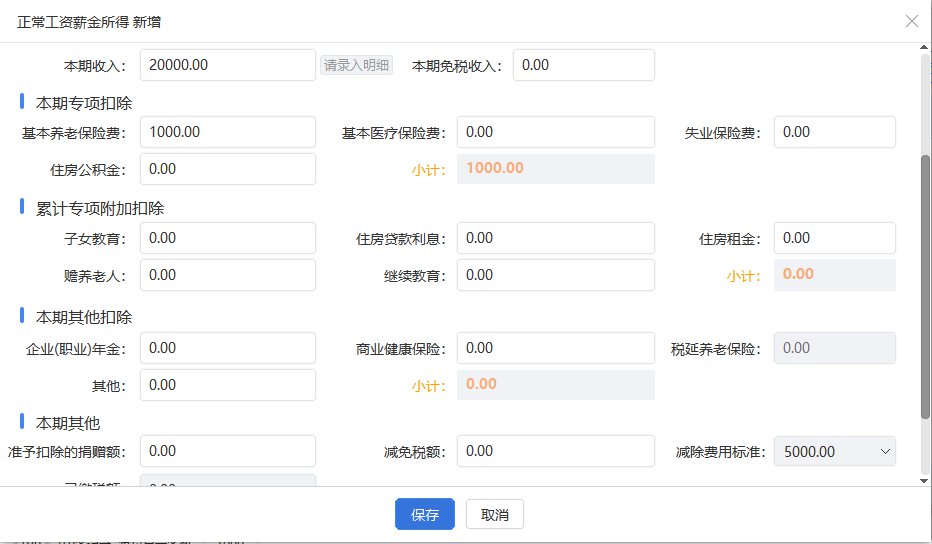The height and width of the screenshot is (544, 932).
Task: Click the 准予扣除的捐赠额 input field
Action: click(x=228, y=451)
